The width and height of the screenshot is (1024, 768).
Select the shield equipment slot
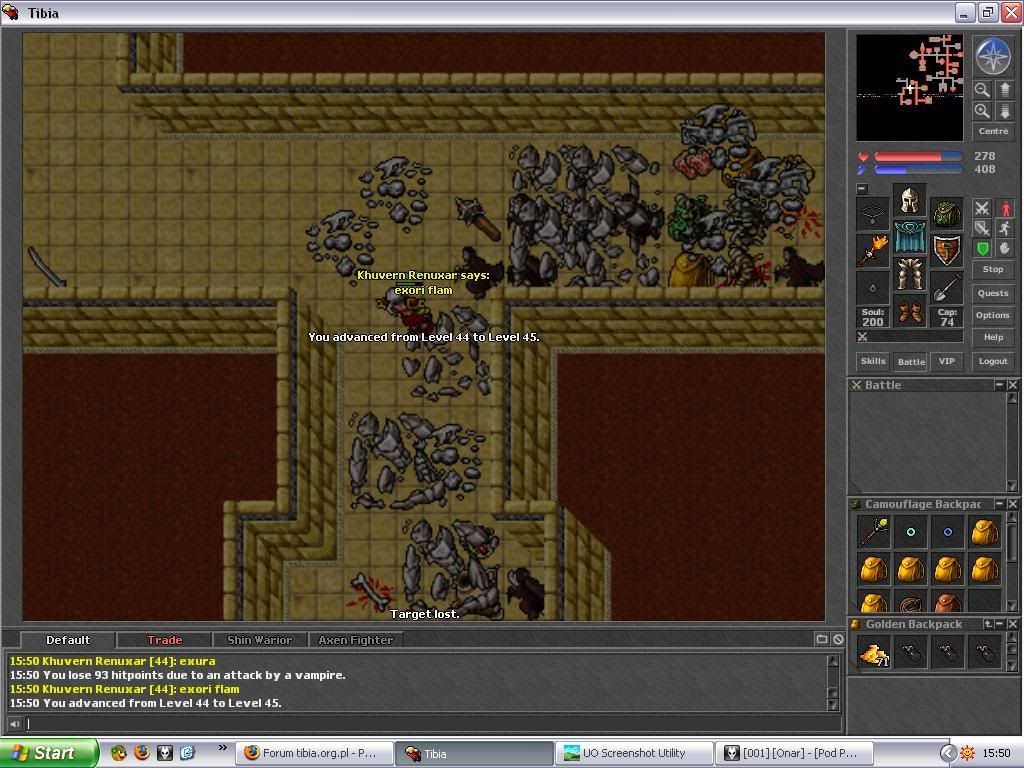coord(946,249)
